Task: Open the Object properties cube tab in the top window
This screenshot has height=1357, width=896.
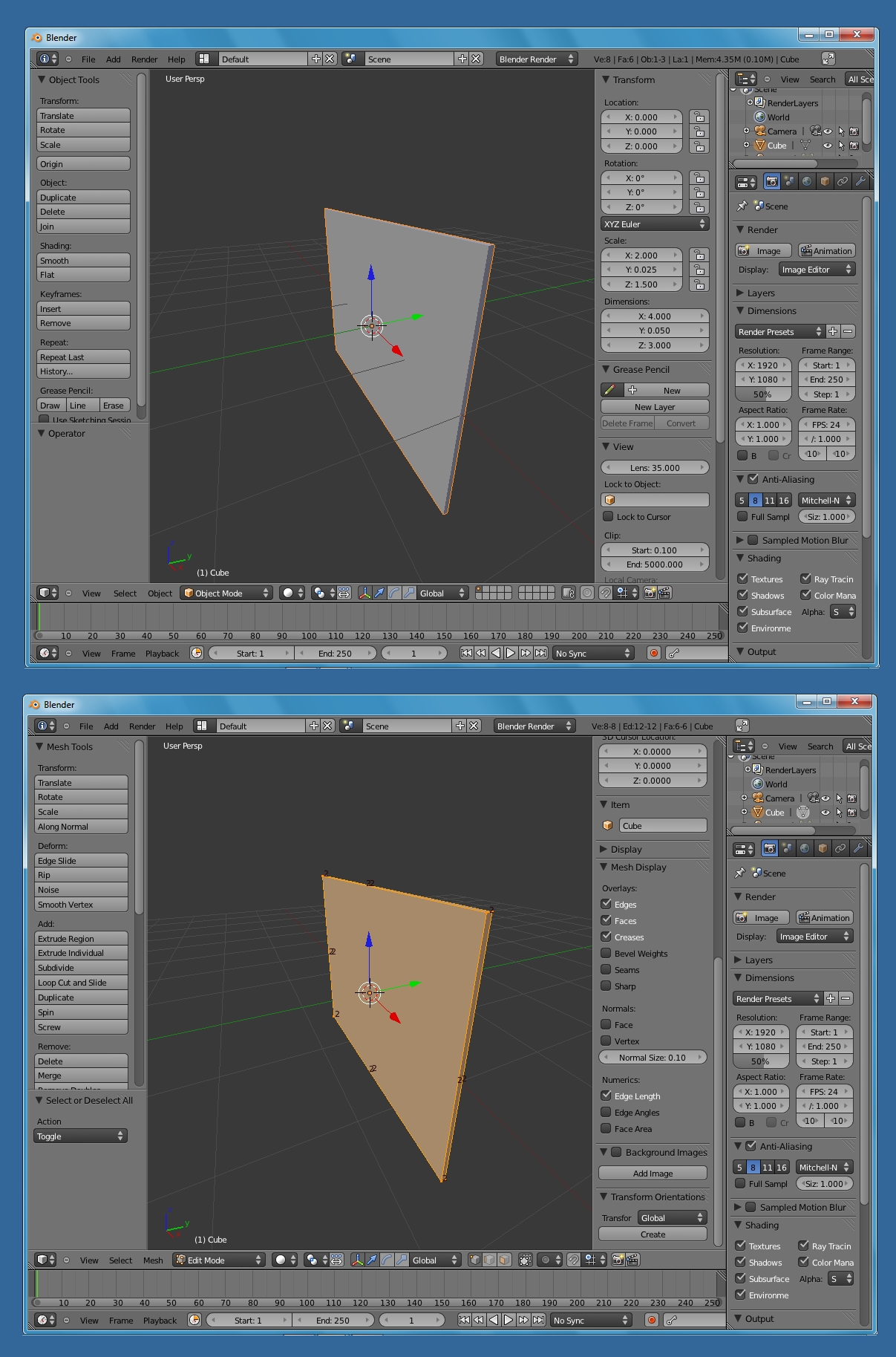Action: (825, 181)
